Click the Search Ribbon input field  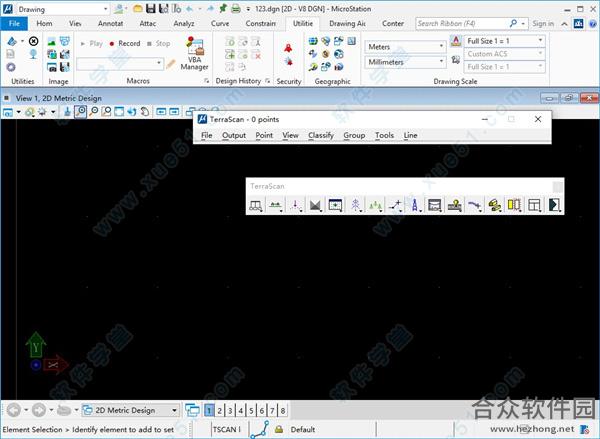(x=464, y=23)
